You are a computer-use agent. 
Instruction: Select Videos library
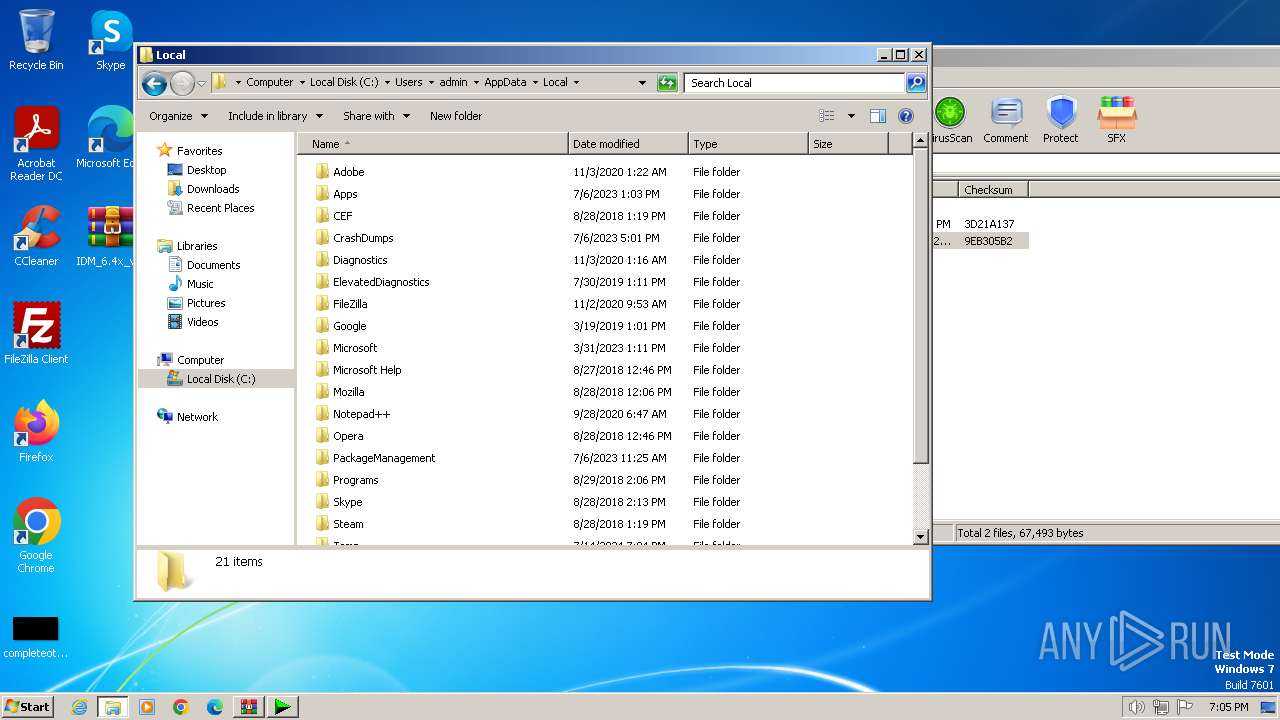tap(202, 322)
